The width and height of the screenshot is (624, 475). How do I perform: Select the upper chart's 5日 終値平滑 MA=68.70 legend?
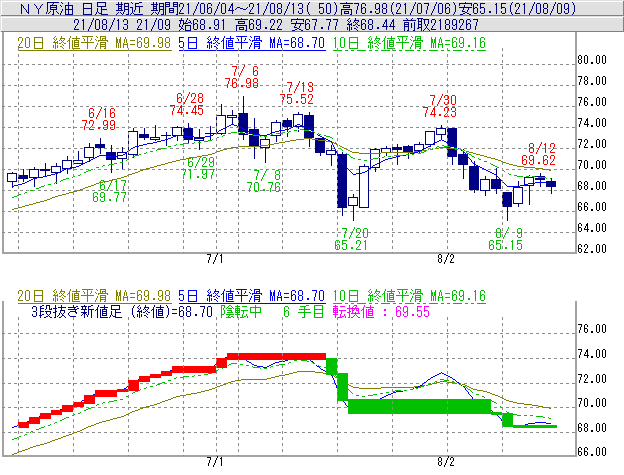point(252,43)
